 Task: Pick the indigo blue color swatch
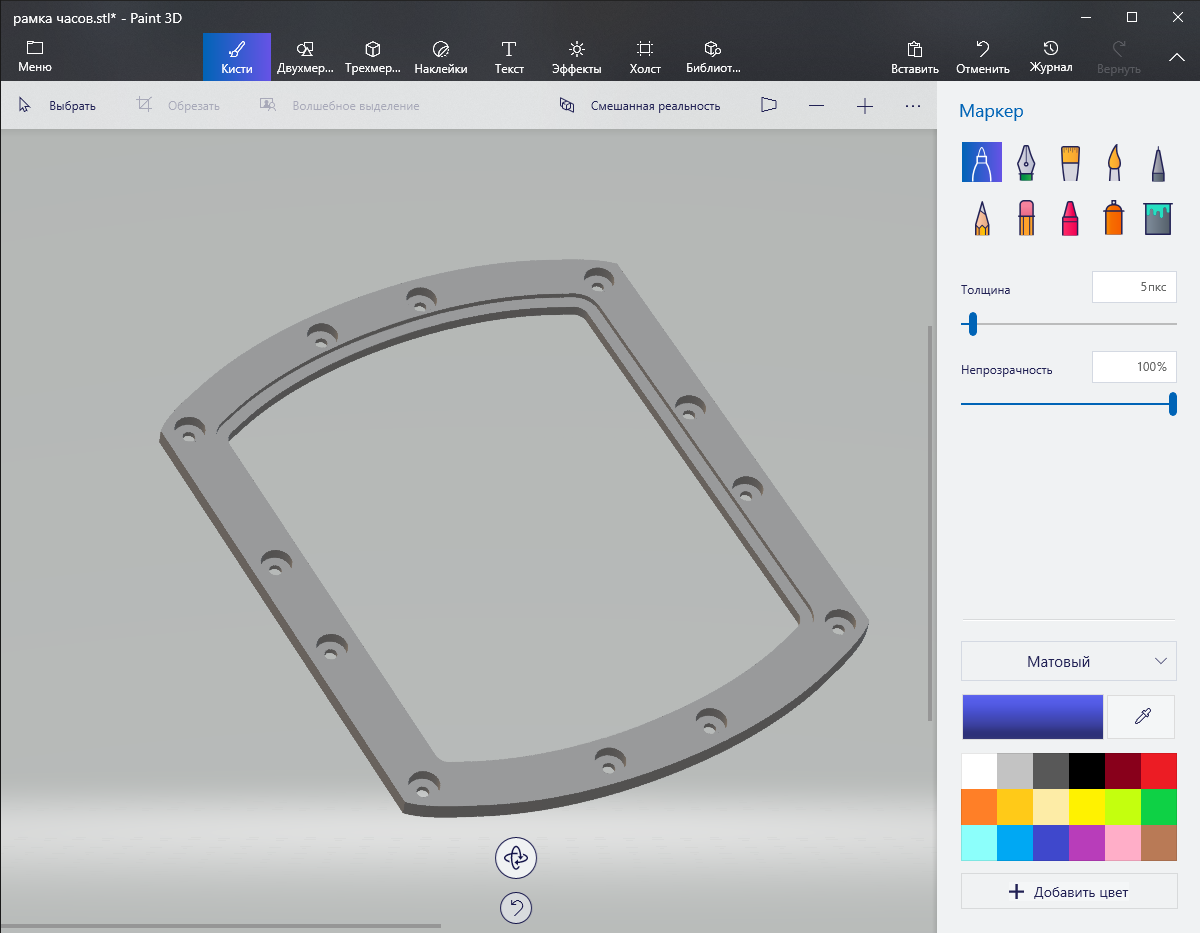[x=1051, y=843]
